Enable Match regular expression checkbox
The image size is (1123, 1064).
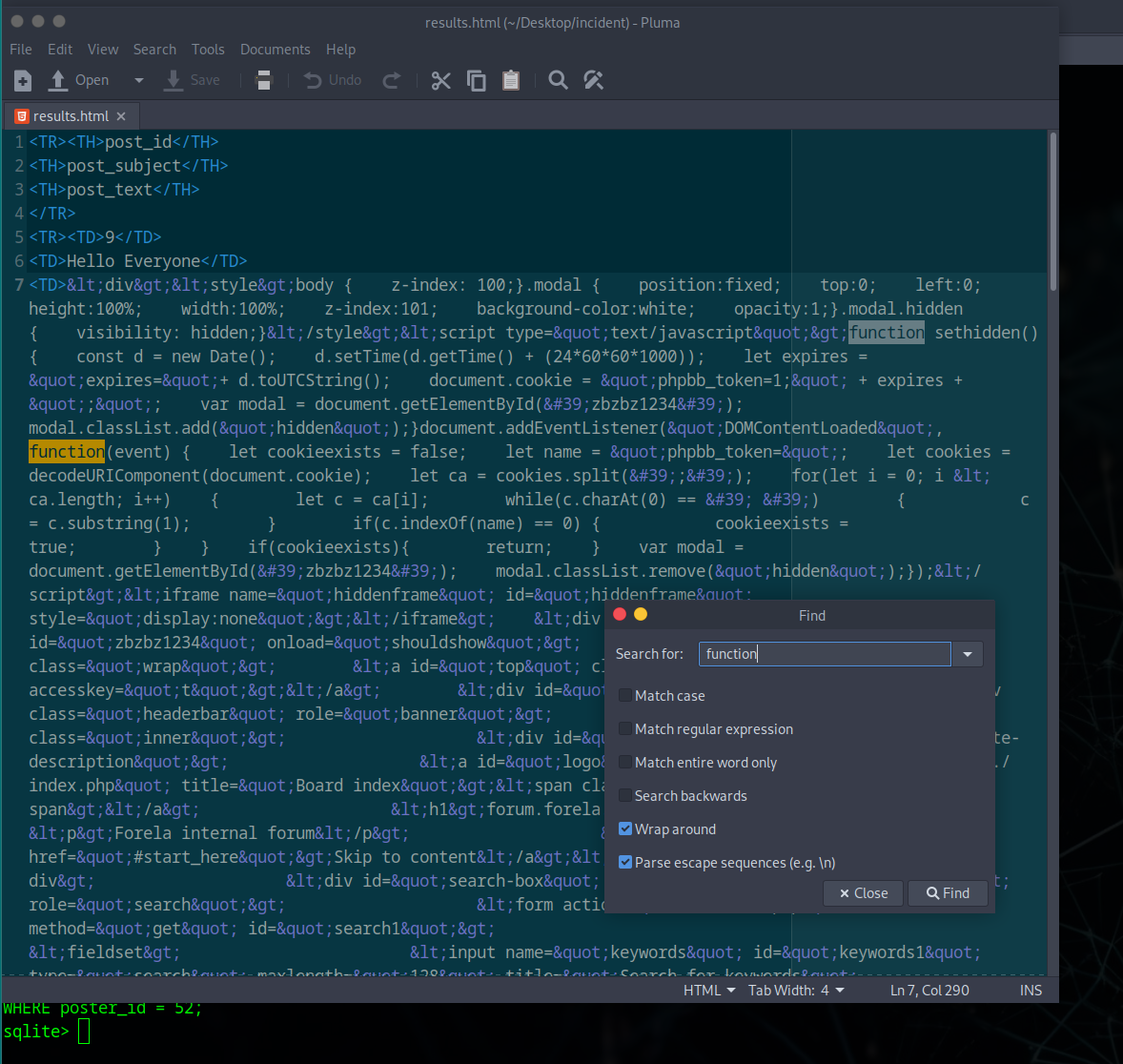(x=625, y=728)
